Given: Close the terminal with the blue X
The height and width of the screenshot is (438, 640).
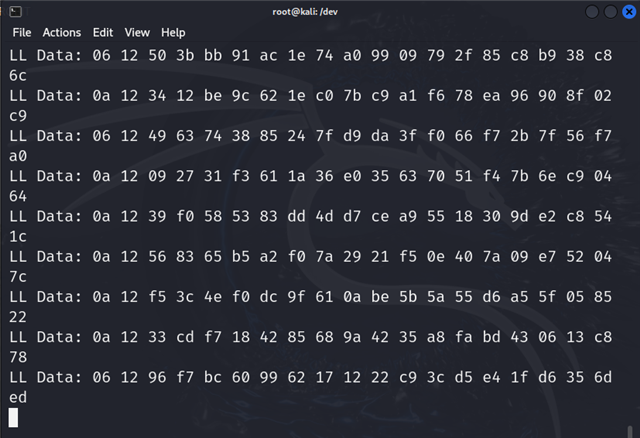Looking at the screenshot, I should 629,12.
